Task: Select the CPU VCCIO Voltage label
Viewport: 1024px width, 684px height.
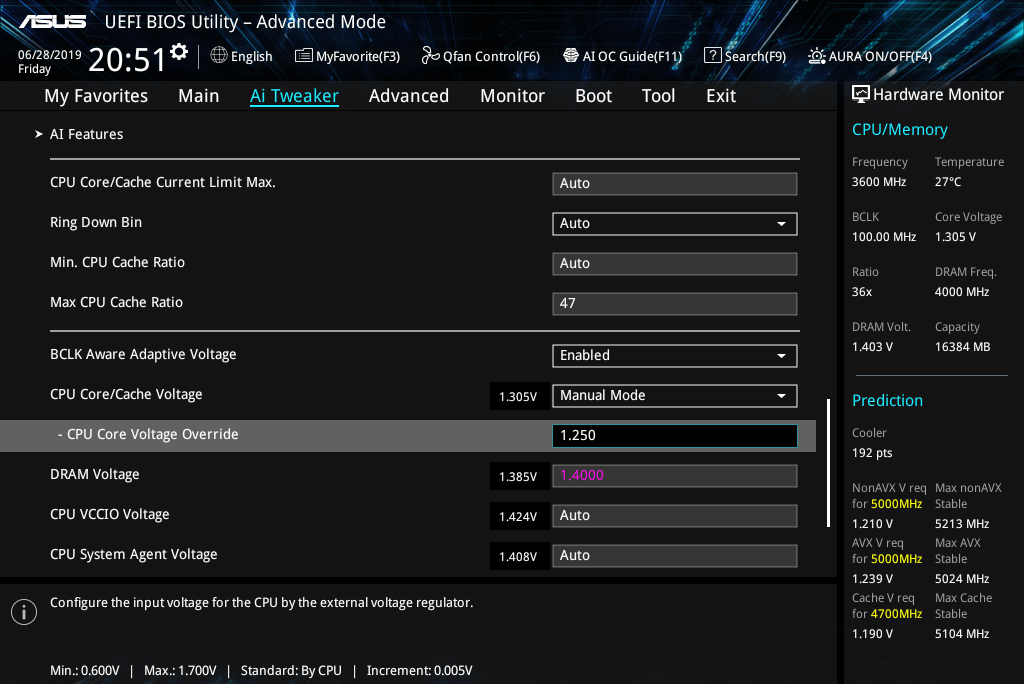Action: coord(110,514)
